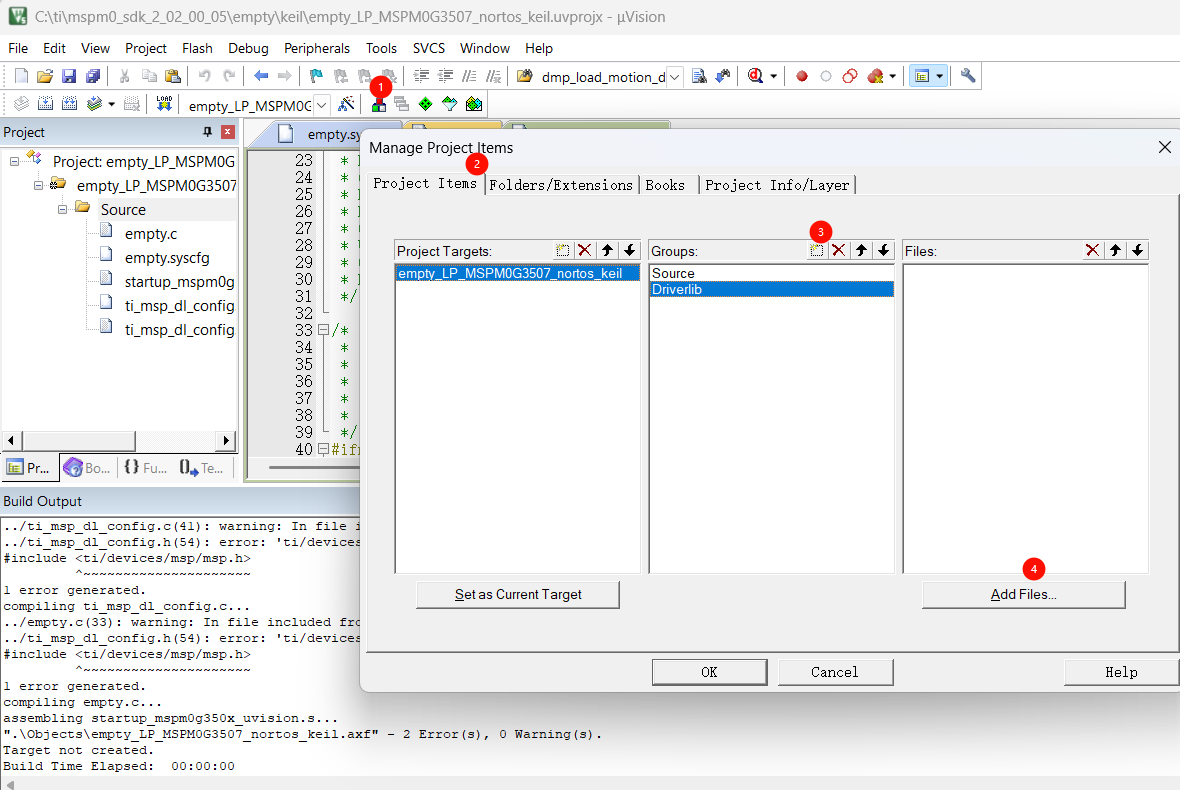Open the target selection dropdown
This screenshot has height=790, width=1180.
tap(322, 105)
